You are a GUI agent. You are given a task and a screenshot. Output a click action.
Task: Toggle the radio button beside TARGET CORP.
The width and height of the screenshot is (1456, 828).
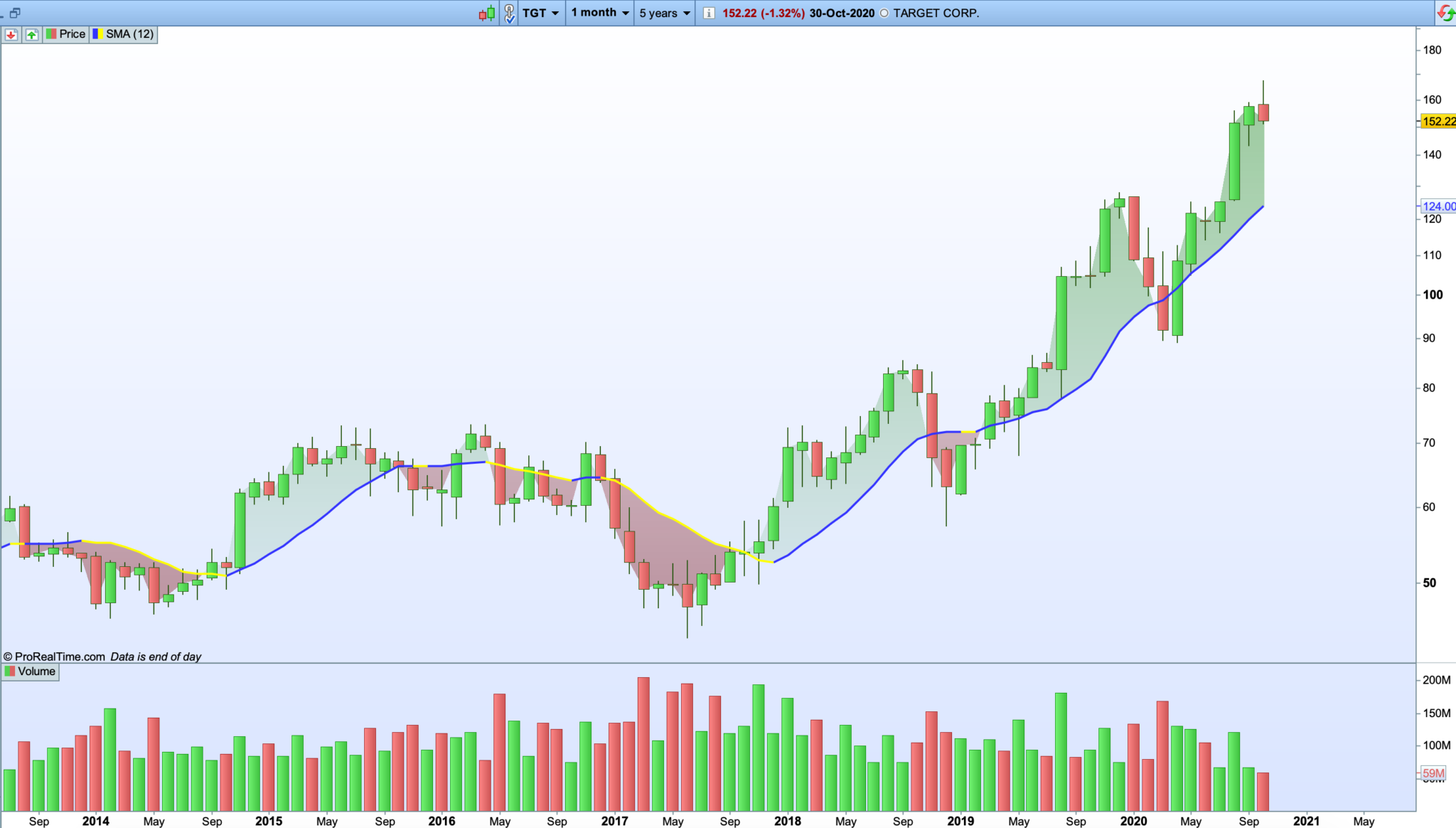pyautogui.click(x=884, y=13)
